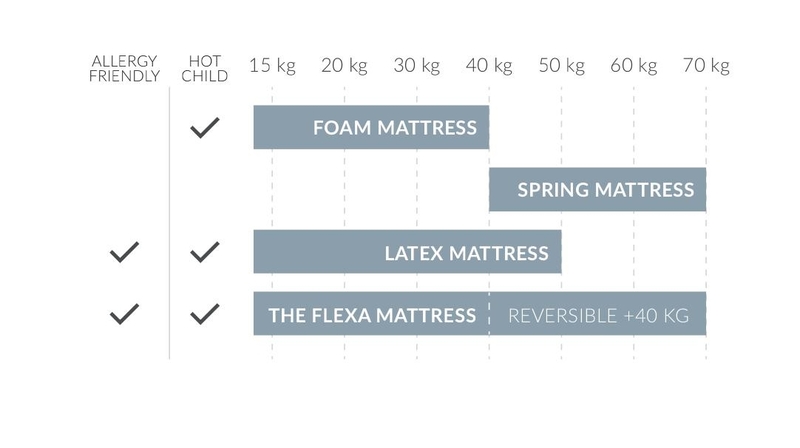Click the Foam Mattress hot child checkmark
Image resolution: width=800 pixels, height=448 pixels.
click(x=205, y=128)
